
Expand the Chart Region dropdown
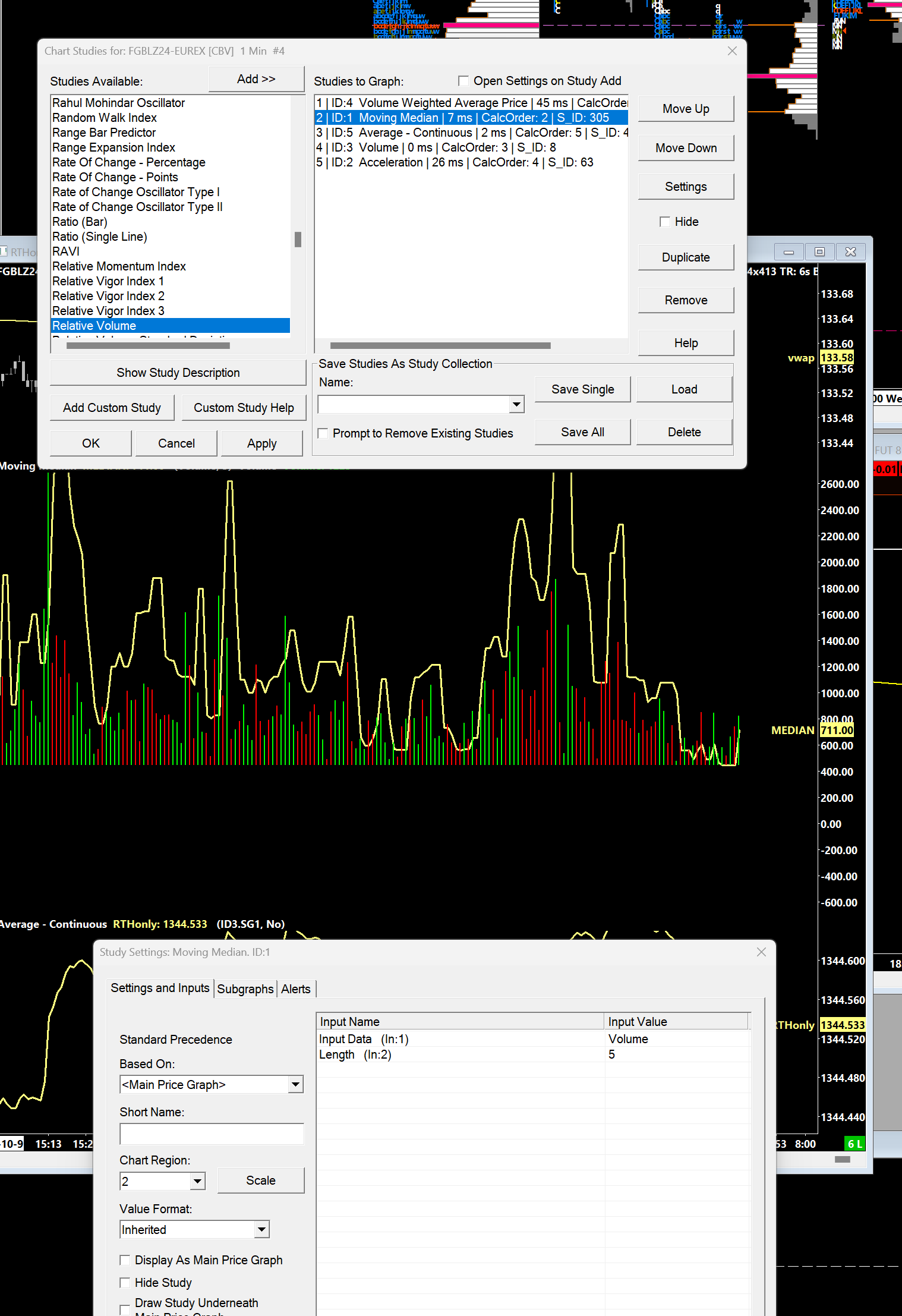197,1181
